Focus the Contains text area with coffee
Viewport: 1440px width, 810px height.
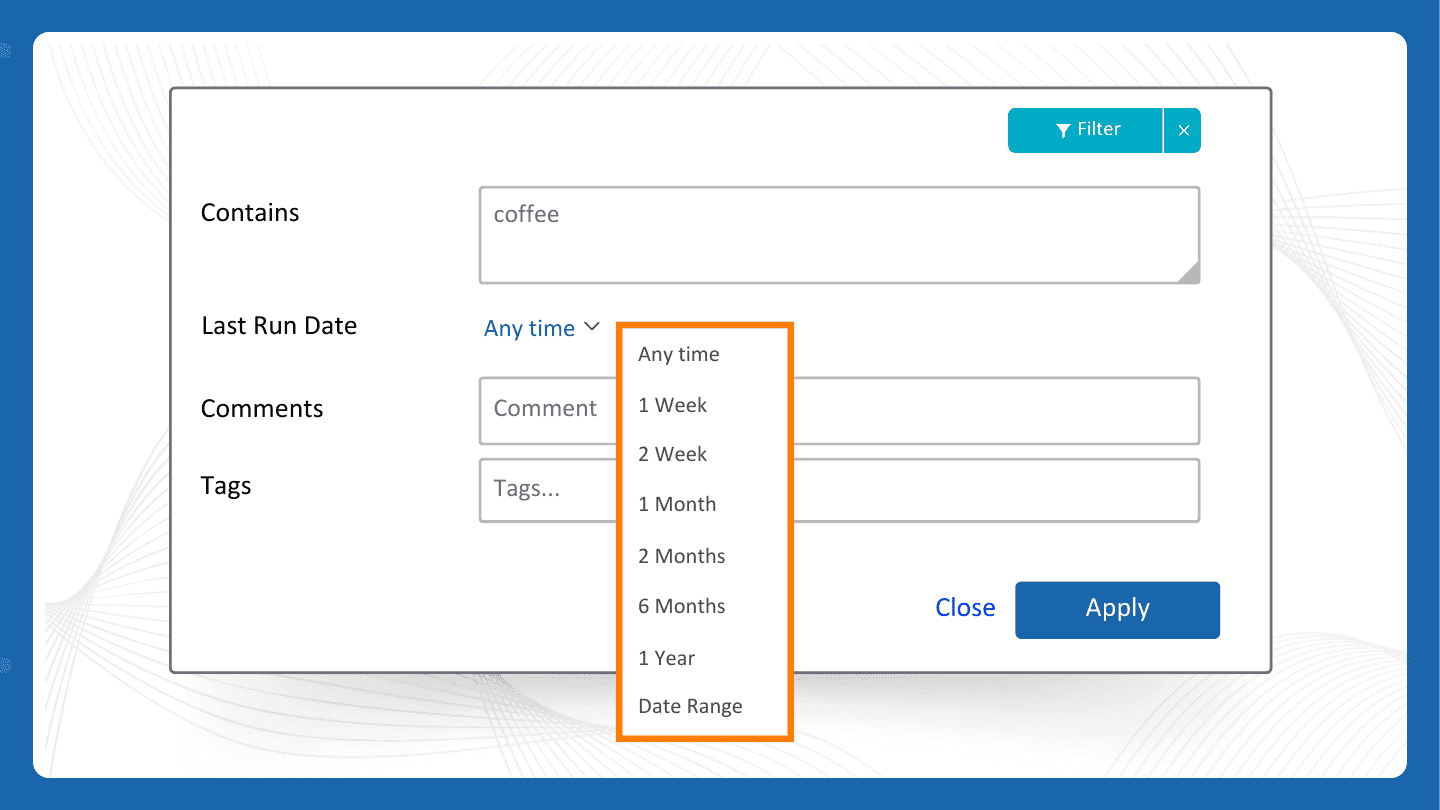tap(839, 235)
